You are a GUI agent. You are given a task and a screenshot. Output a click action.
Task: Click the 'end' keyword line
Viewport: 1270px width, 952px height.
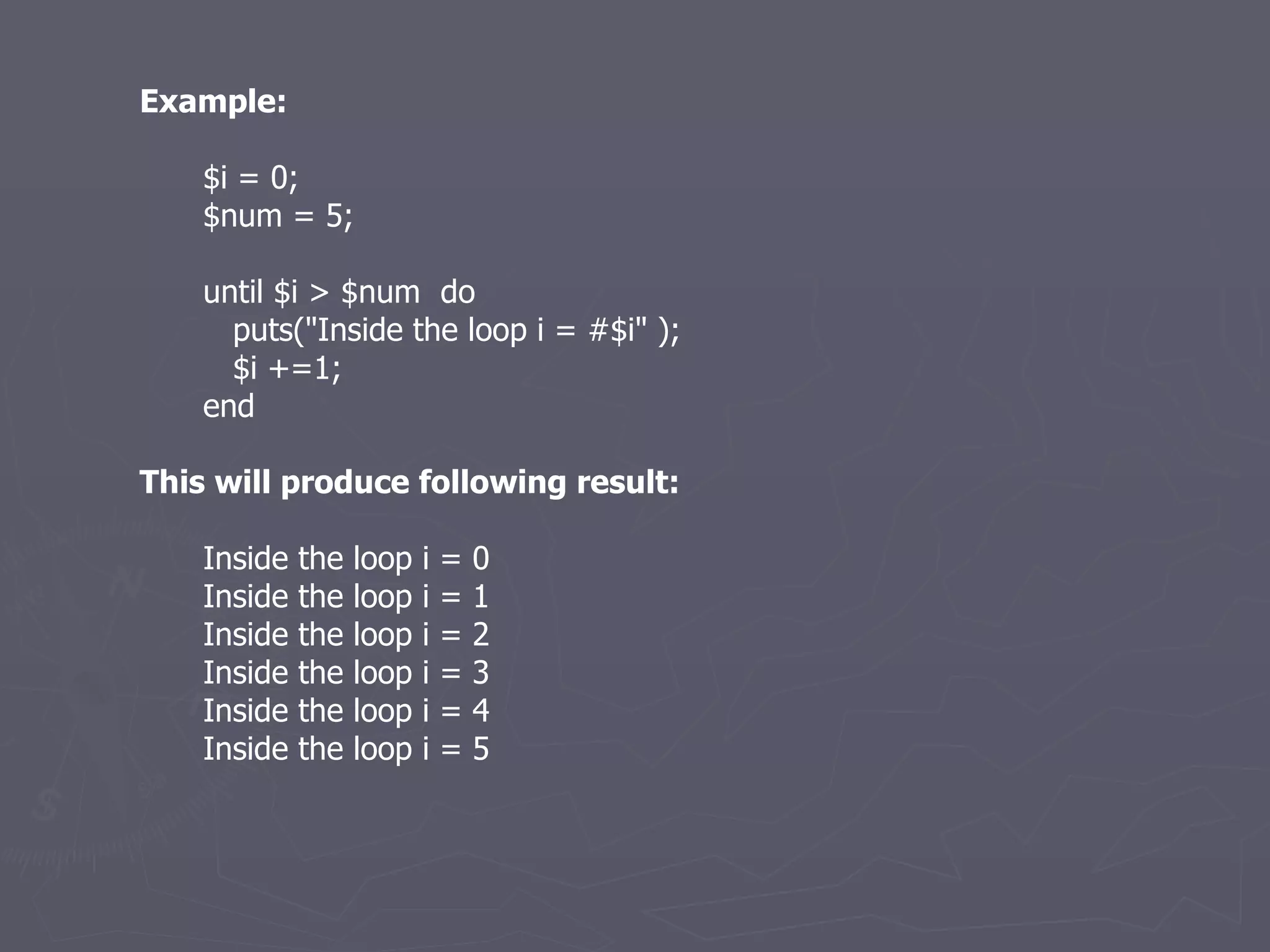click(x=228, y=407)
